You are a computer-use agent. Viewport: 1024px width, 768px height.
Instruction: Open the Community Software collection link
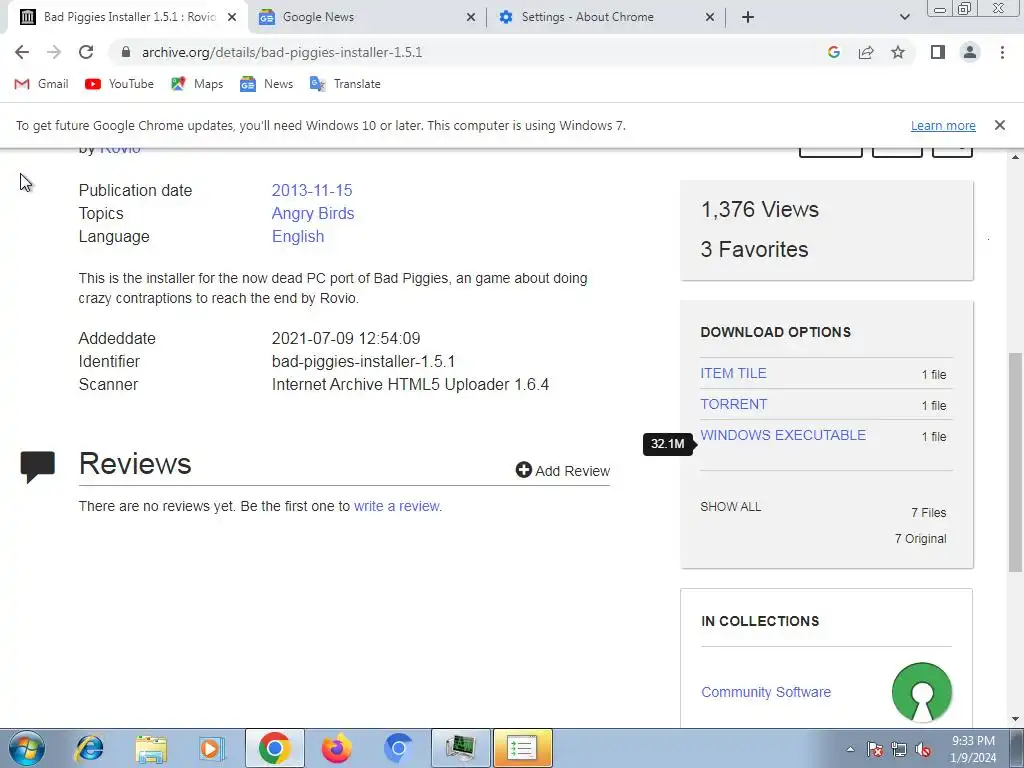[x=765, y=692]
